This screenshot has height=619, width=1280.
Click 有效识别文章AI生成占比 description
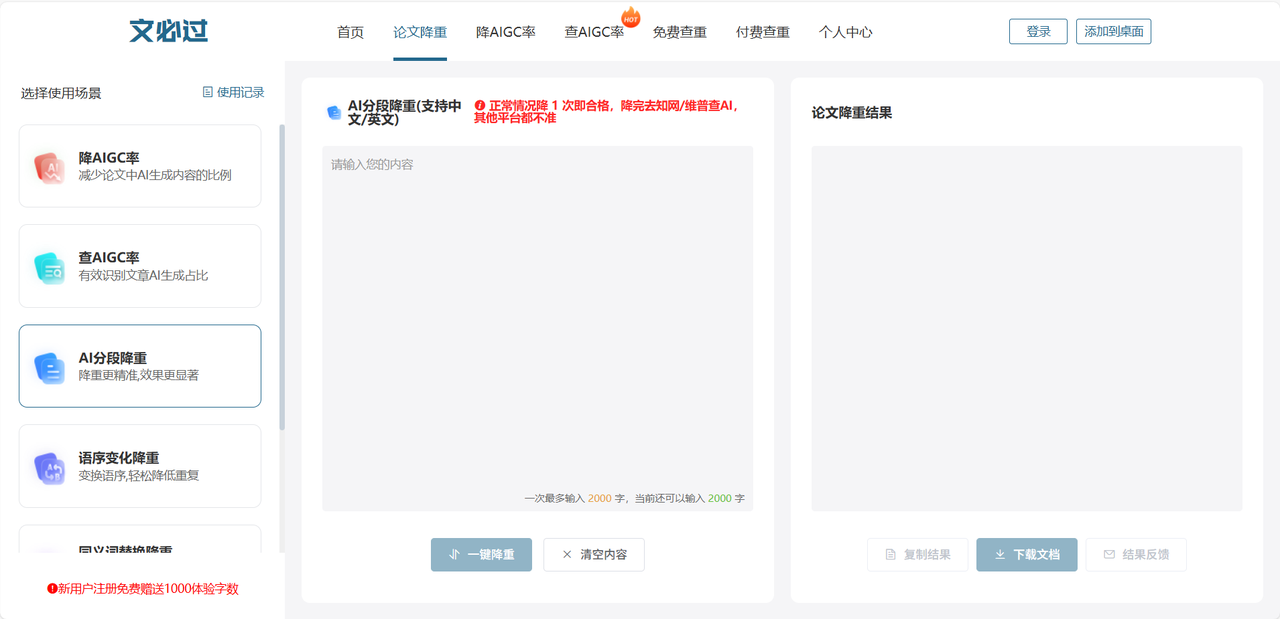143,275
